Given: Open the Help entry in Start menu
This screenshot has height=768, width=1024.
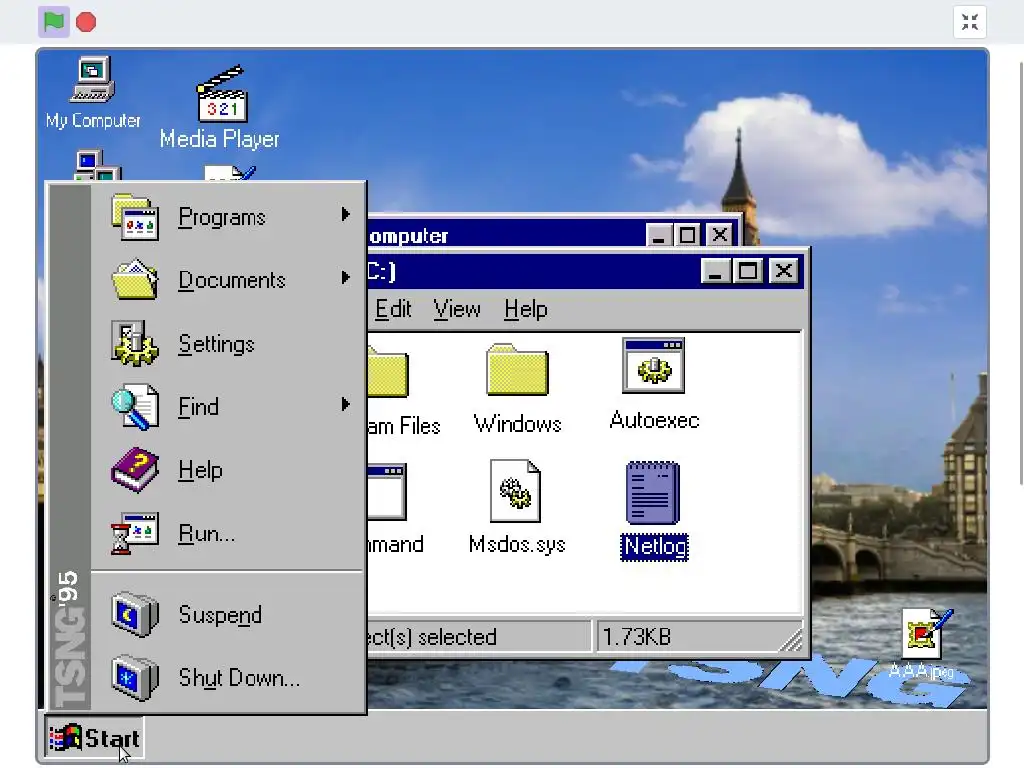Looking at the screenshot, I should (229, 470).
